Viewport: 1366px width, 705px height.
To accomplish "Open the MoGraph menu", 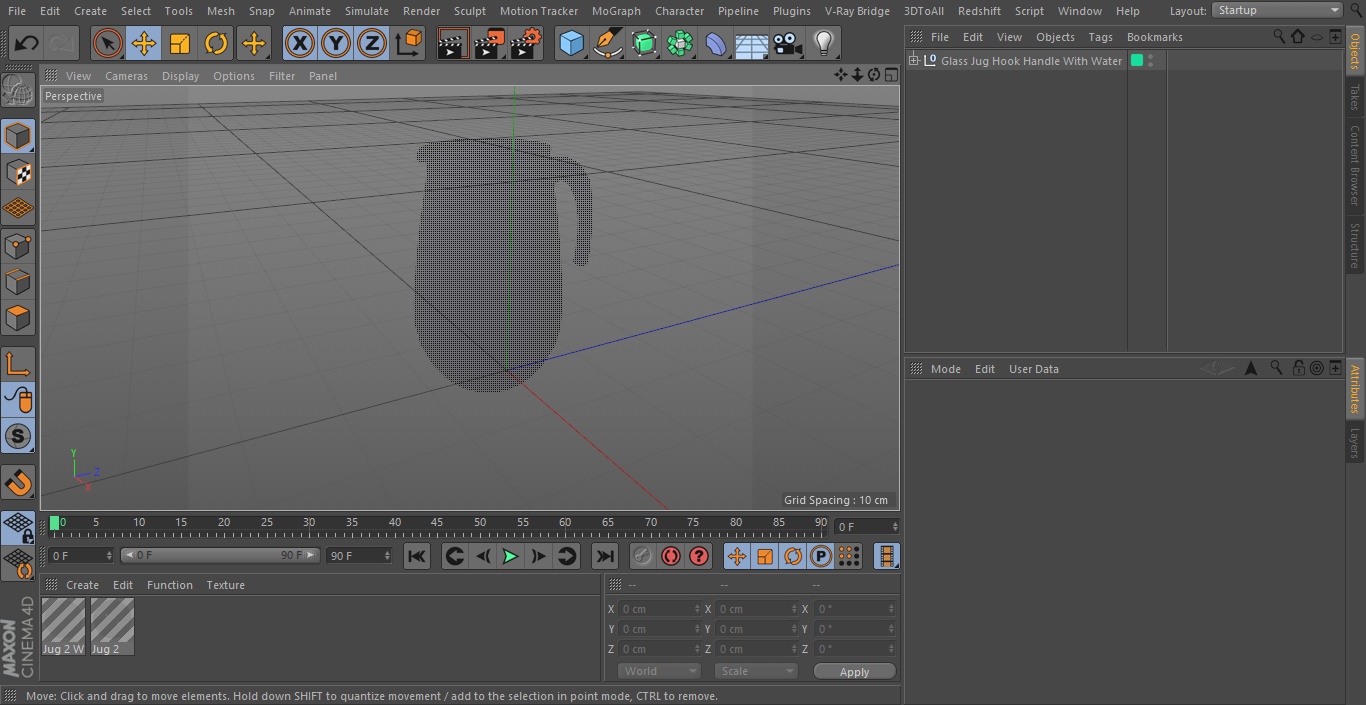I will point(616,11).
